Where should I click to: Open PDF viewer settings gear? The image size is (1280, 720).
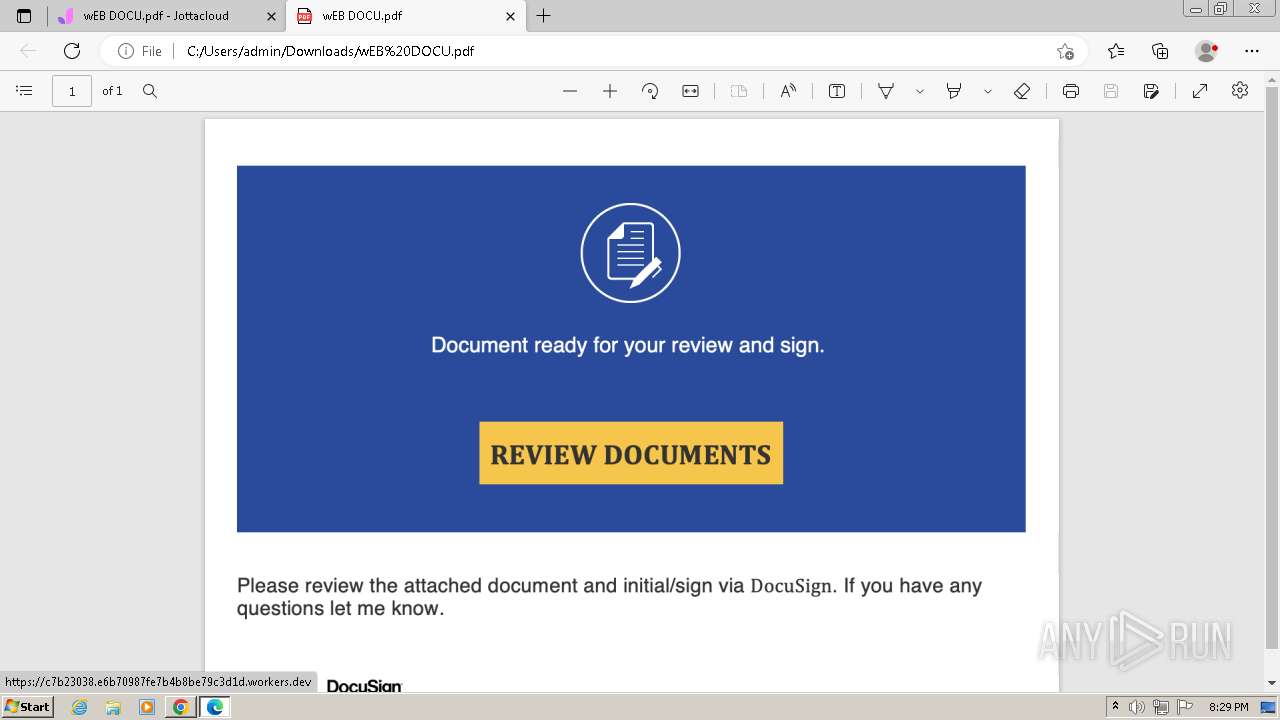click(1240, 90)
